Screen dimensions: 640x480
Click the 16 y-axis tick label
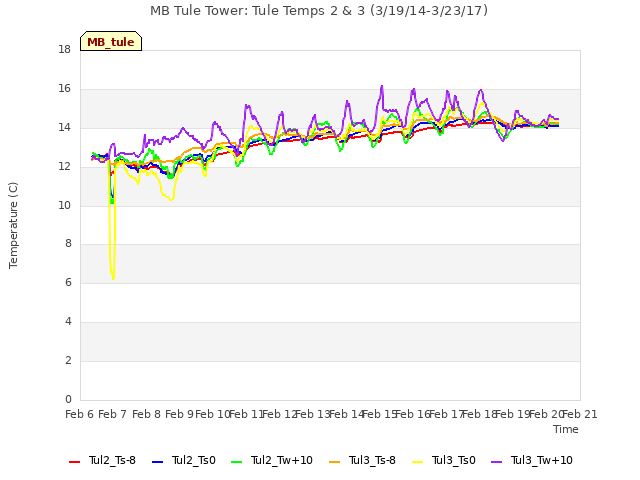(64, 89)
